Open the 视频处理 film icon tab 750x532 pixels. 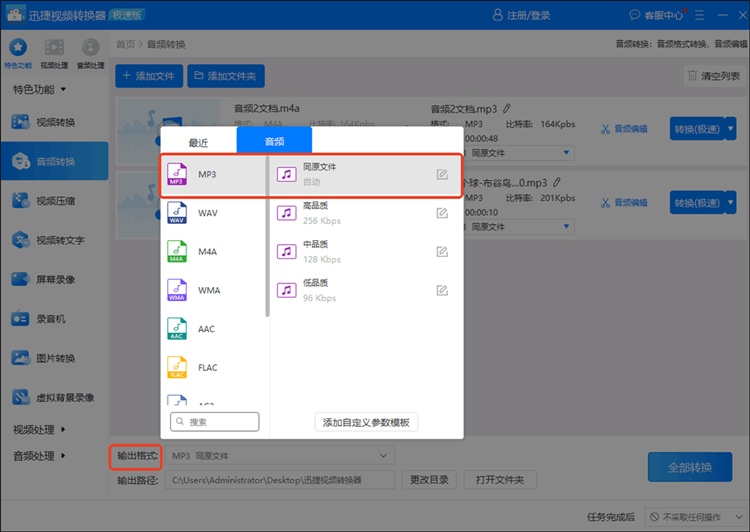pos(54,53)
